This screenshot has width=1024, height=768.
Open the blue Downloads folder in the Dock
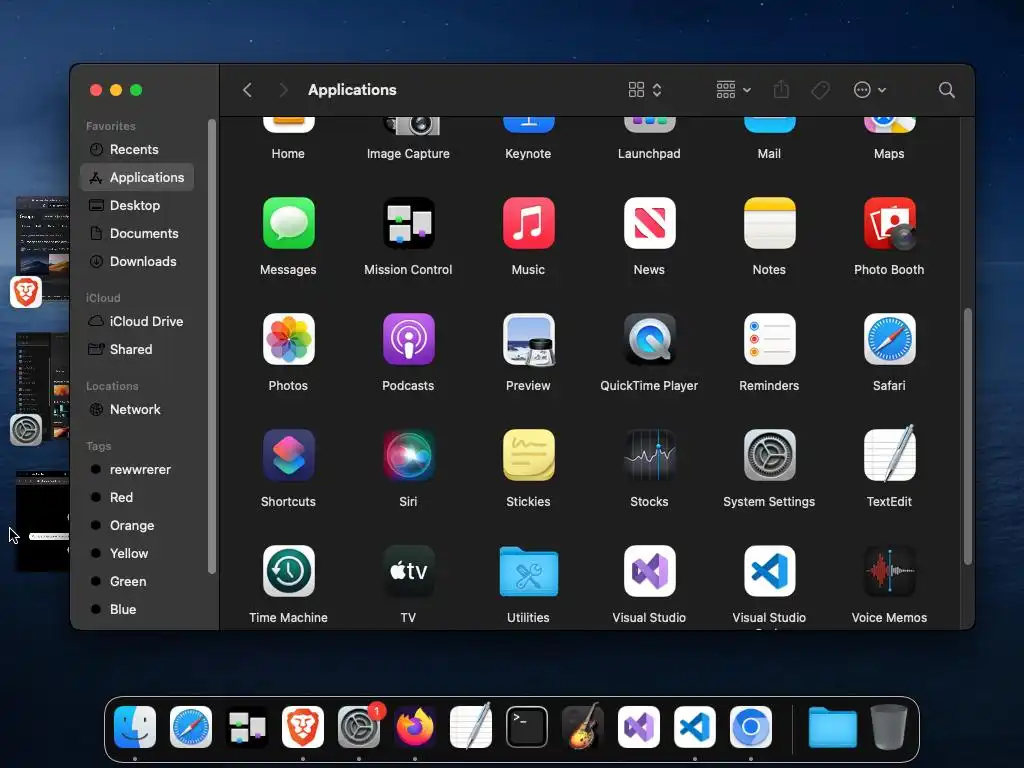(x=833, y=727)
